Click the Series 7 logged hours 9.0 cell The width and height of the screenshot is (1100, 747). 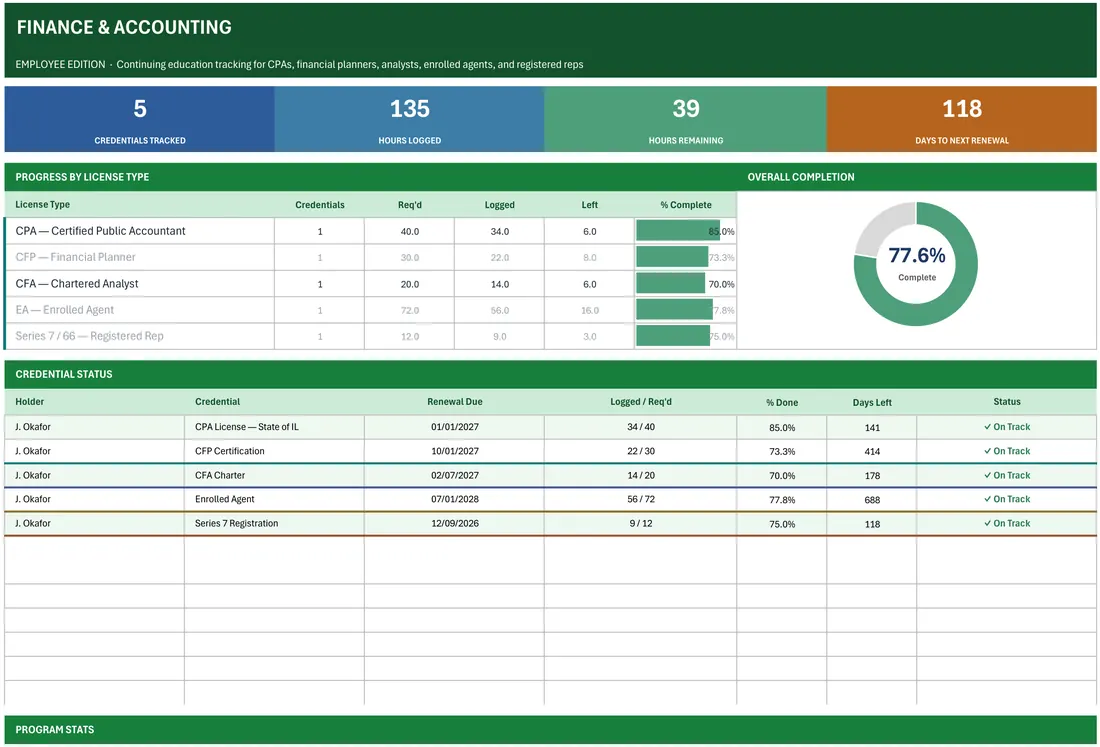[x=499, y=337]
